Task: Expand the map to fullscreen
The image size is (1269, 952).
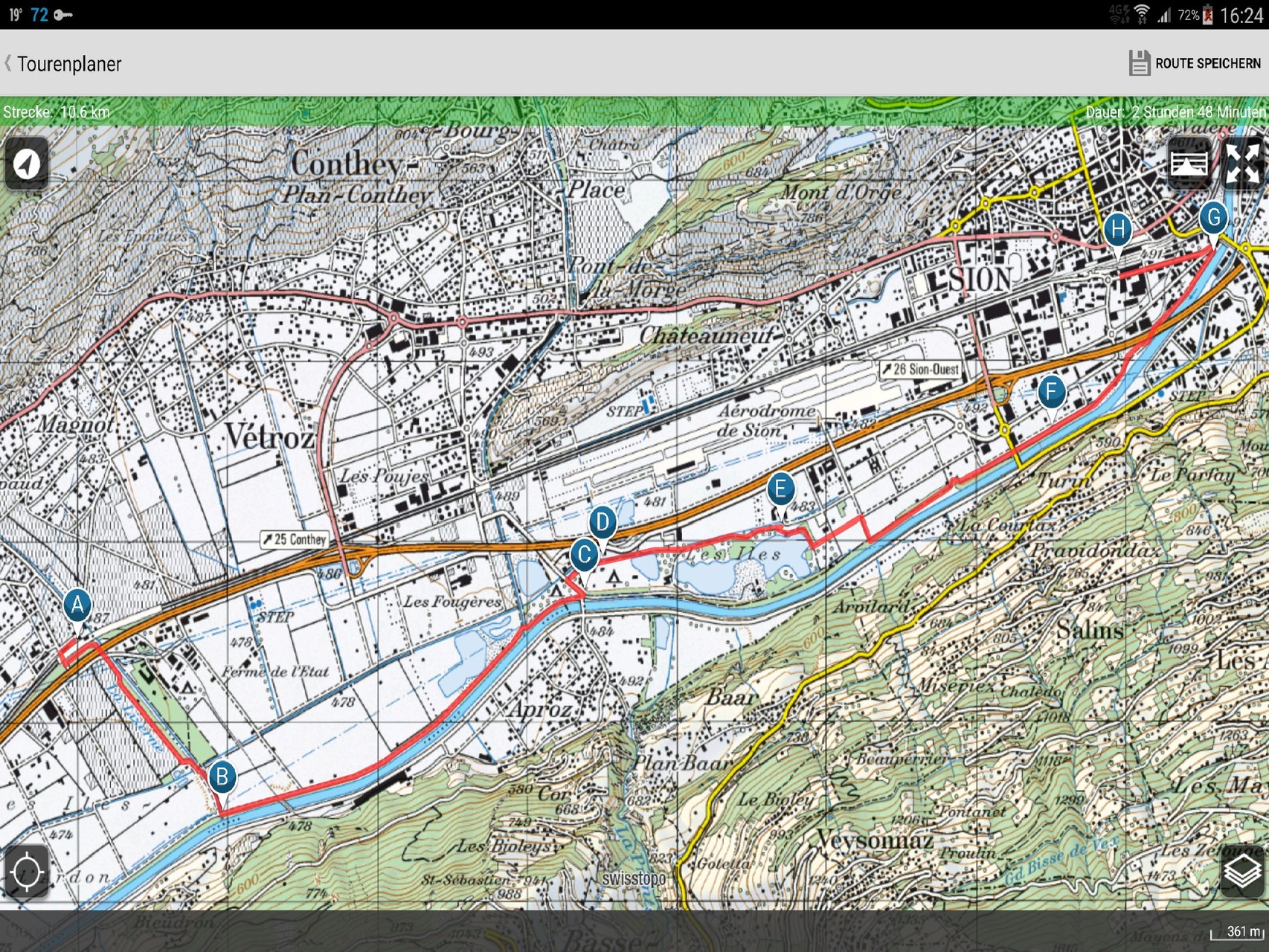Action: (x=1242, y=163)
